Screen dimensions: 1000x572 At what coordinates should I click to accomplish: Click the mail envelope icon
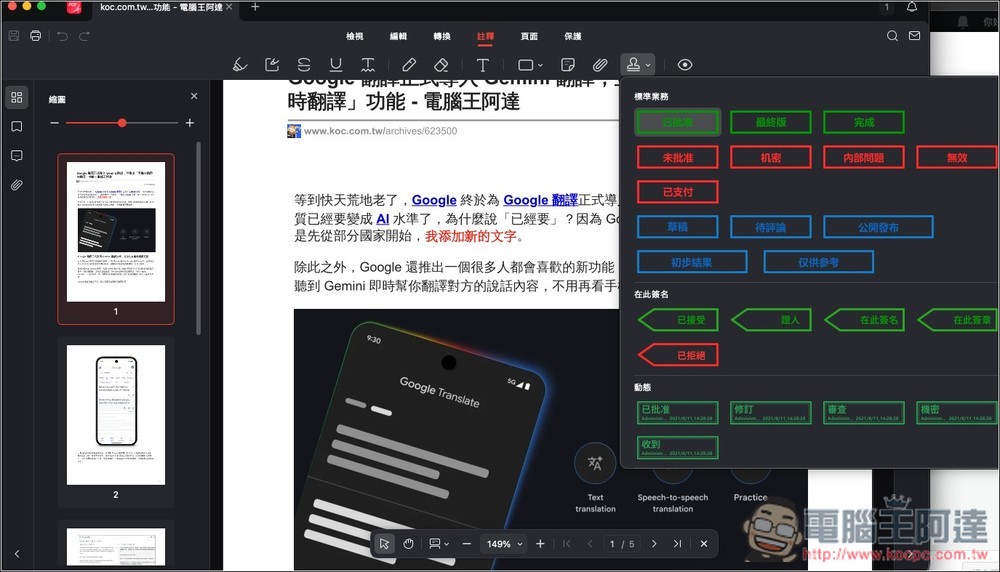(x=915, y=36)
